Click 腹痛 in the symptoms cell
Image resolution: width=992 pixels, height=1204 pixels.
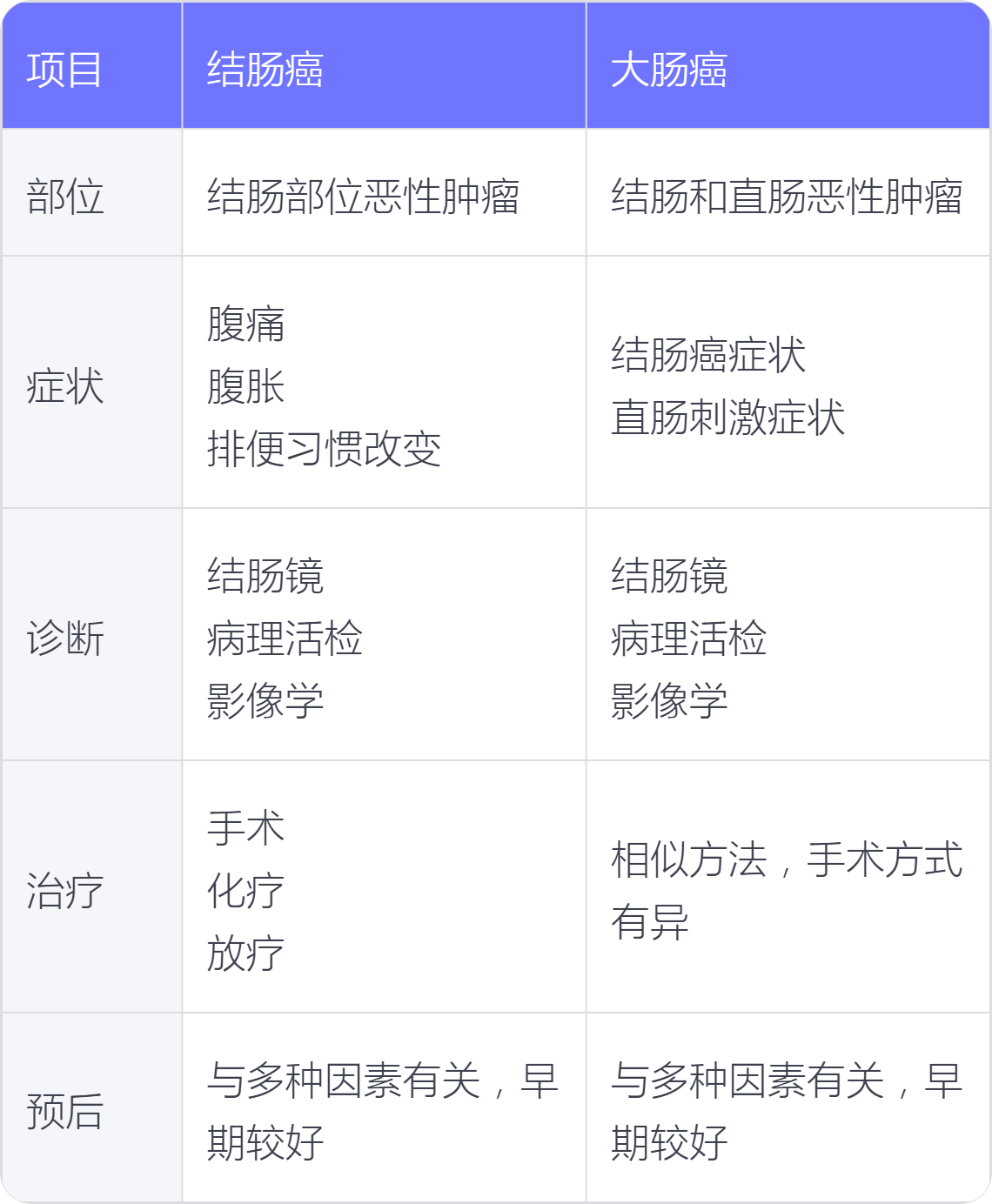click(245, 324)
